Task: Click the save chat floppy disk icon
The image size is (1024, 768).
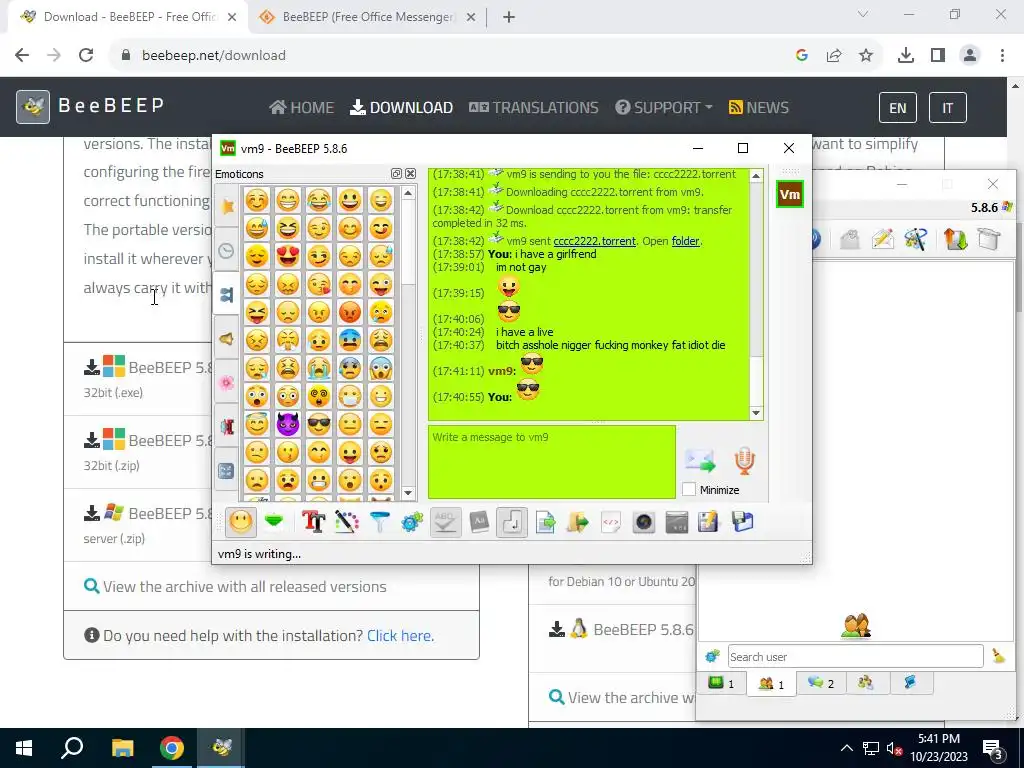Action: (x=743, y=522)
